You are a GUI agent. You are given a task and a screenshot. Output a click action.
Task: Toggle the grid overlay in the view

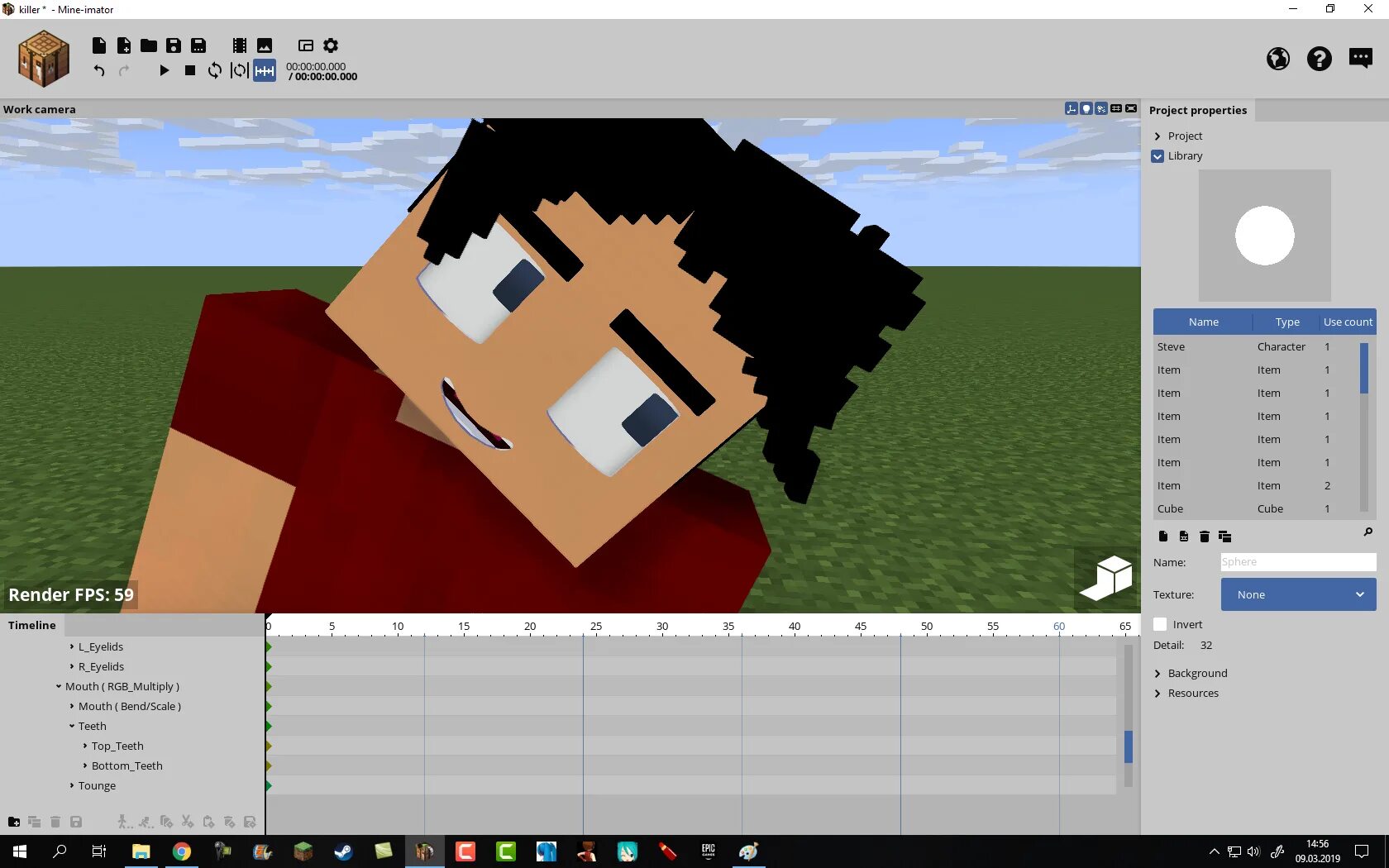pos(1116,108)
